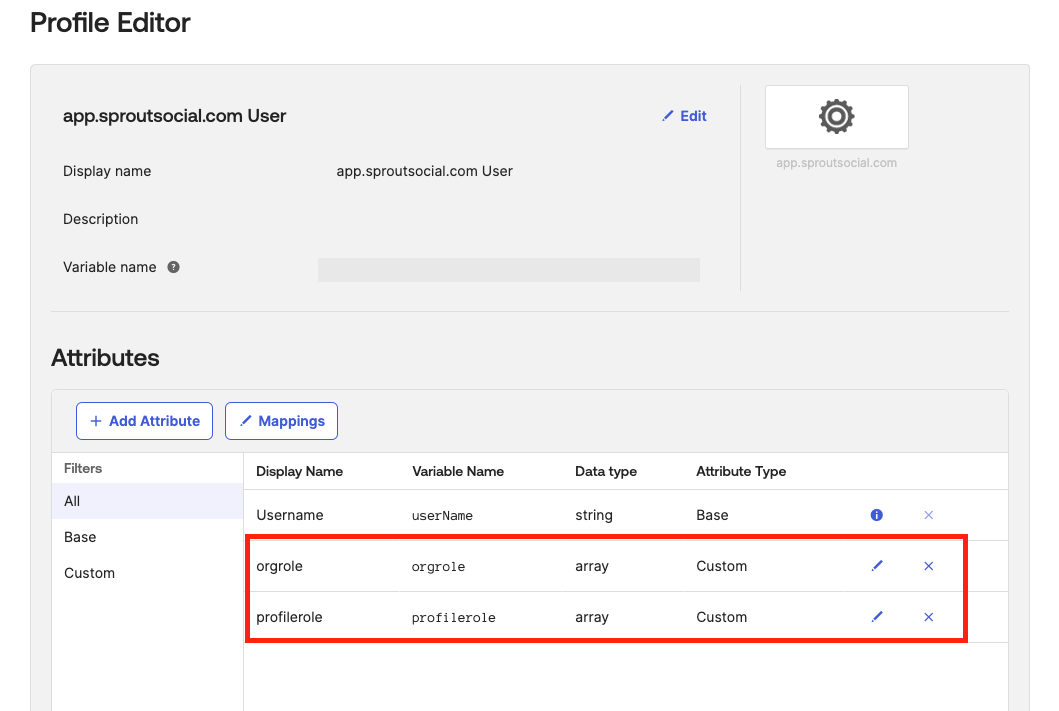Image resolution: width=1059 pixels, height=711 pixels.
Task: Click the Edit link for the profile
Action: [x=684, y=116]
